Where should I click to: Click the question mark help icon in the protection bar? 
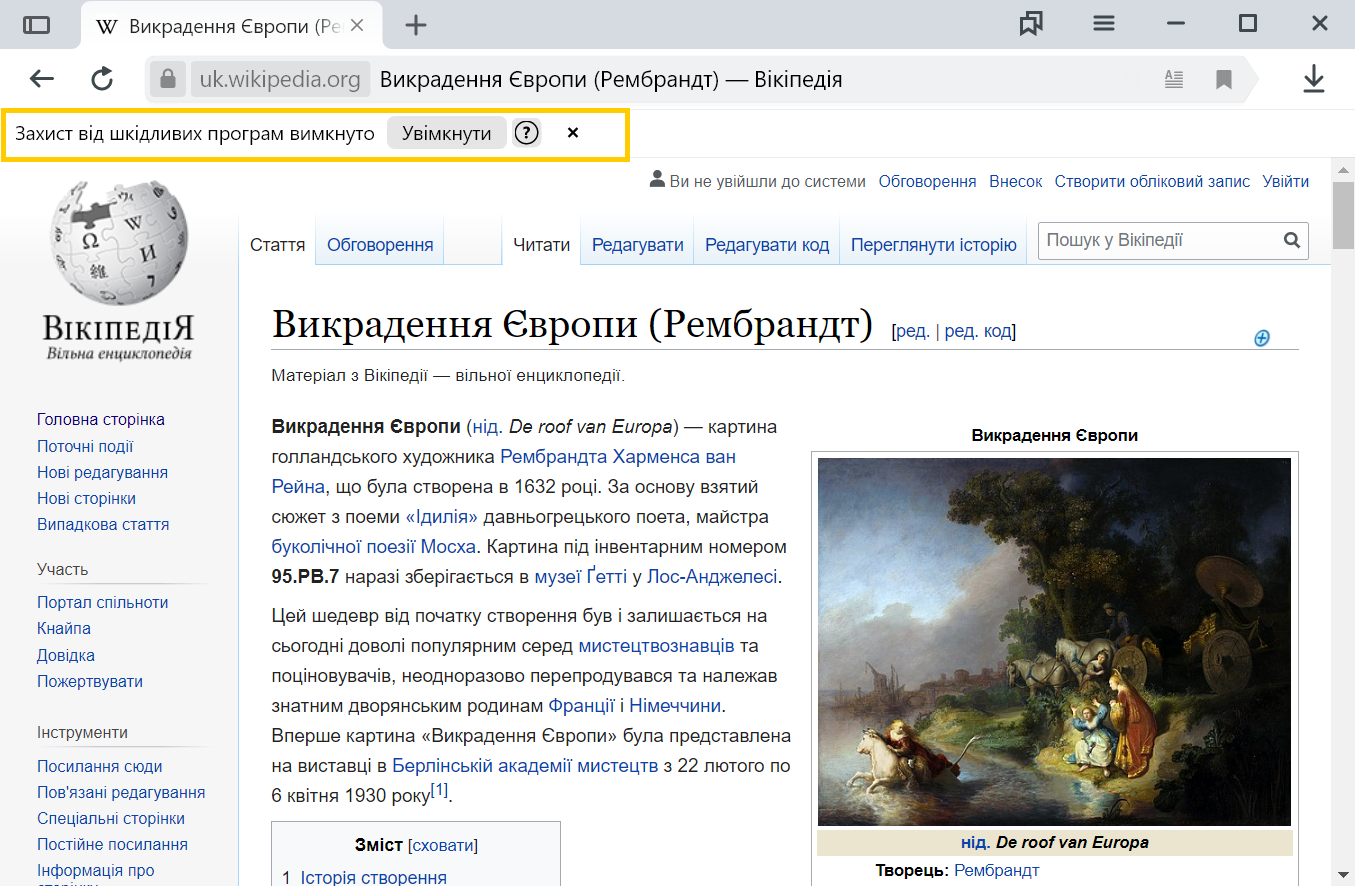pos(527,133)
